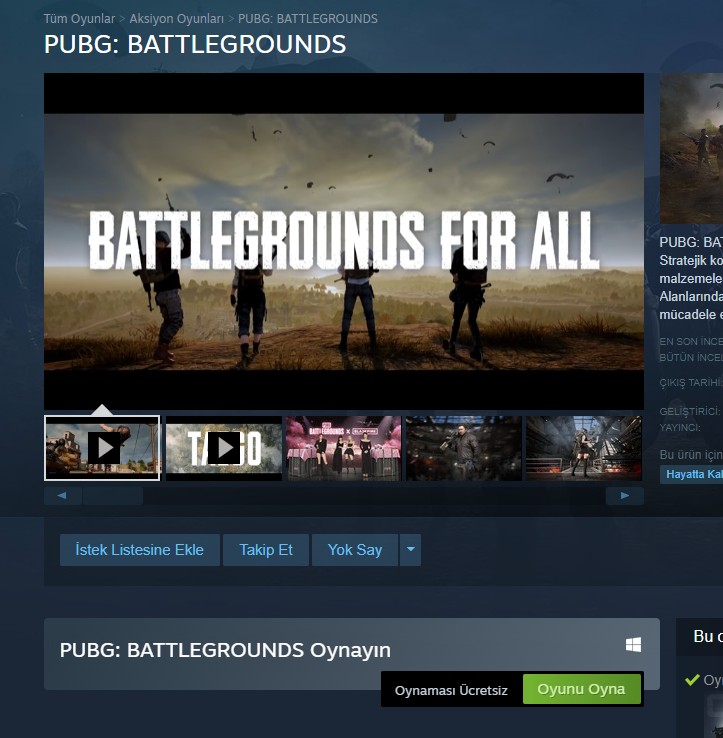Click the PUBG: BATTLEGROUNDS page title
This screenshot has width=723, height=738.
pyautogui.click(x=195, y=44)
